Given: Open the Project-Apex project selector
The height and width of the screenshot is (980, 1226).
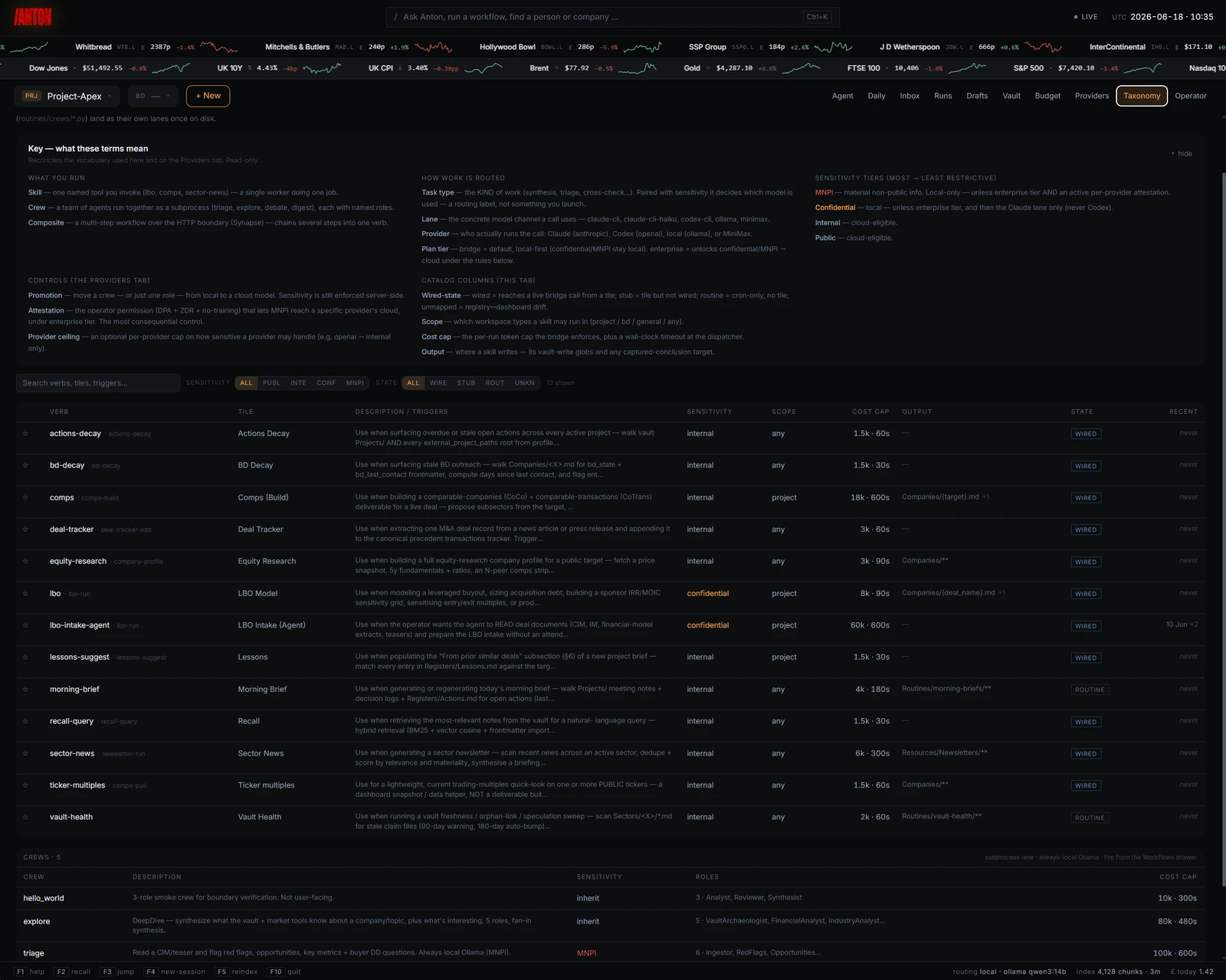Looking at the screenshot, I should point(68,96).
